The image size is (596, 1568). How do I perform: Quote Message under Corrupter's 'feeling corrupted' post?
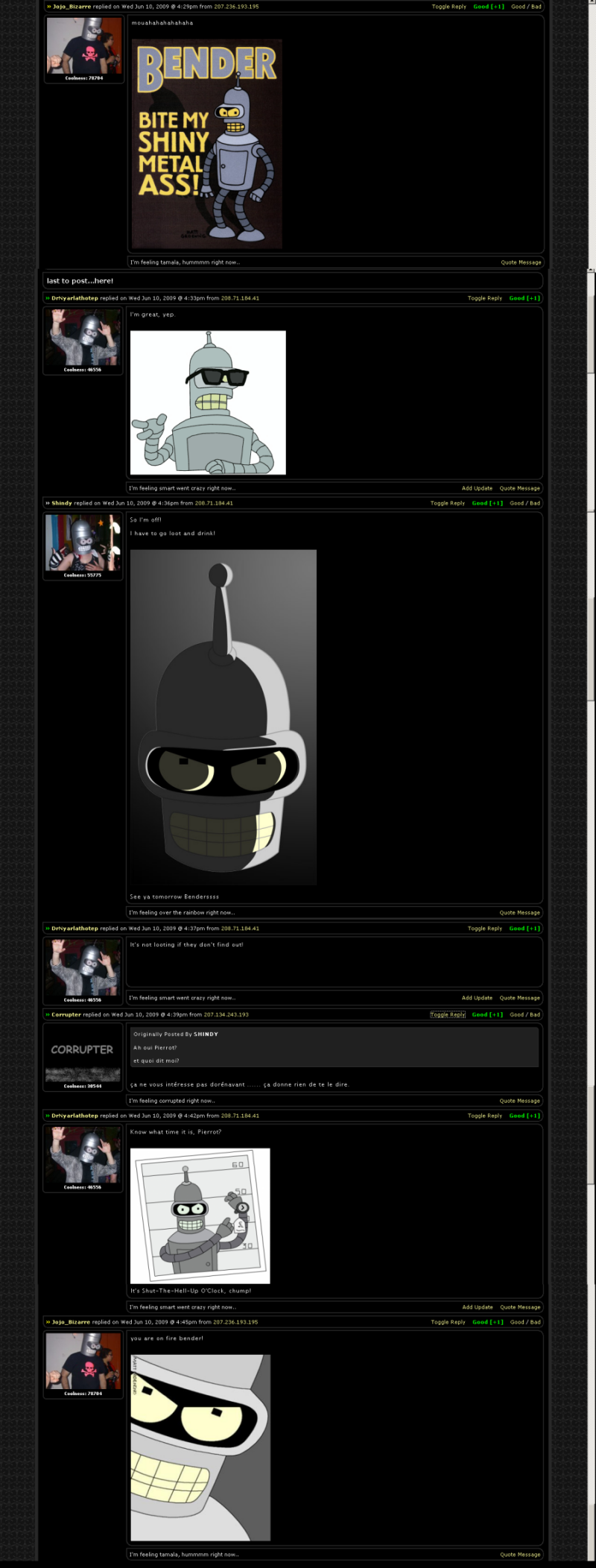[x=519, y=1101]
